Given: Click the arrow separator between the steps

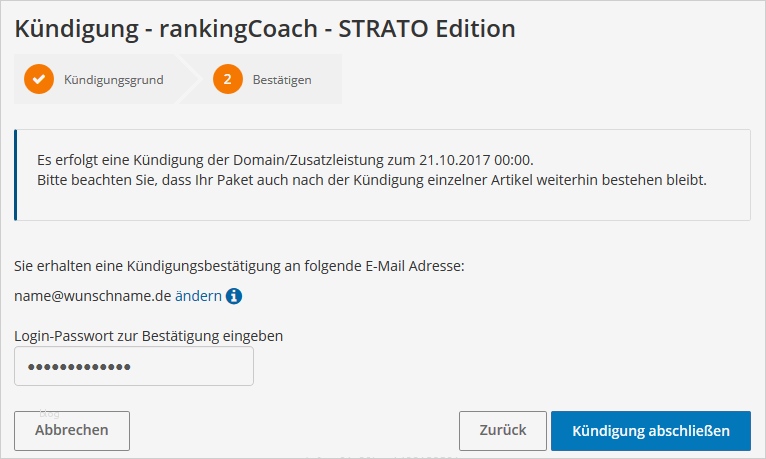Looking at the screenshot, I should click(189, 79).
